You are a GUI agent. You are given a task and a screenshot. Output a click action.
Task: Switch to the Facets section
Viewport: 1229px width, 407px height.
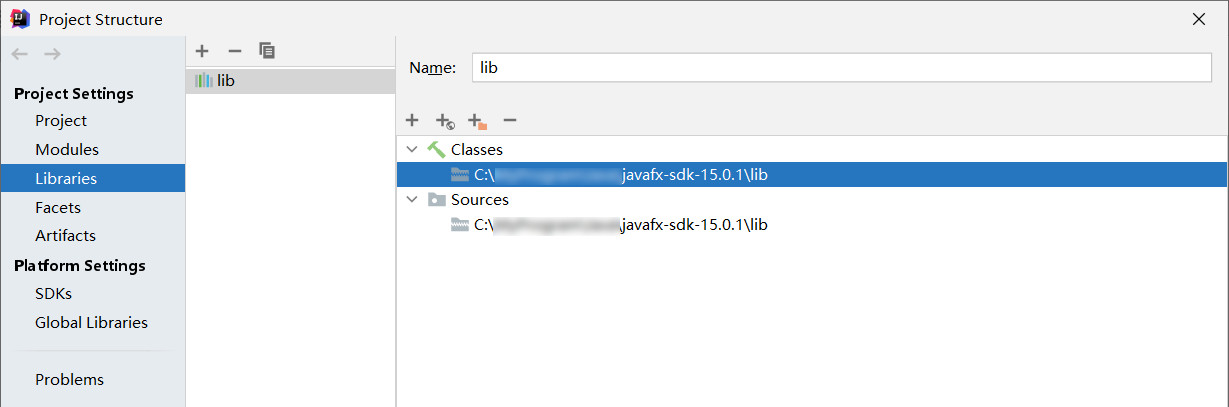pyautogui.click(x=58, y=207)
